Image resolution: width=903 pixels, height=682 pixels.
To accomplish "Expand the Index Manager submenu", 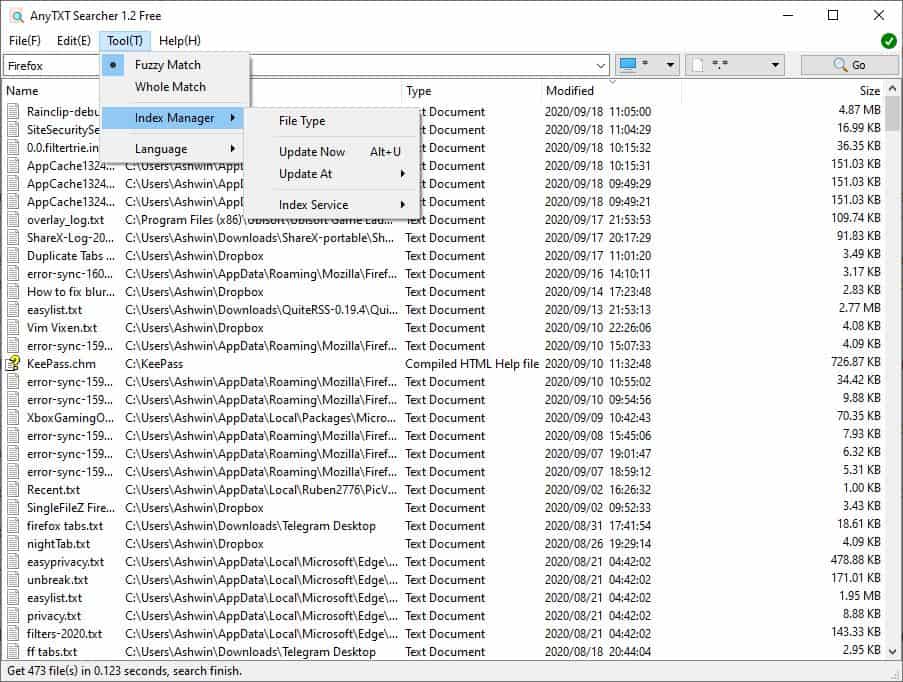I will [x=174, y=118].
